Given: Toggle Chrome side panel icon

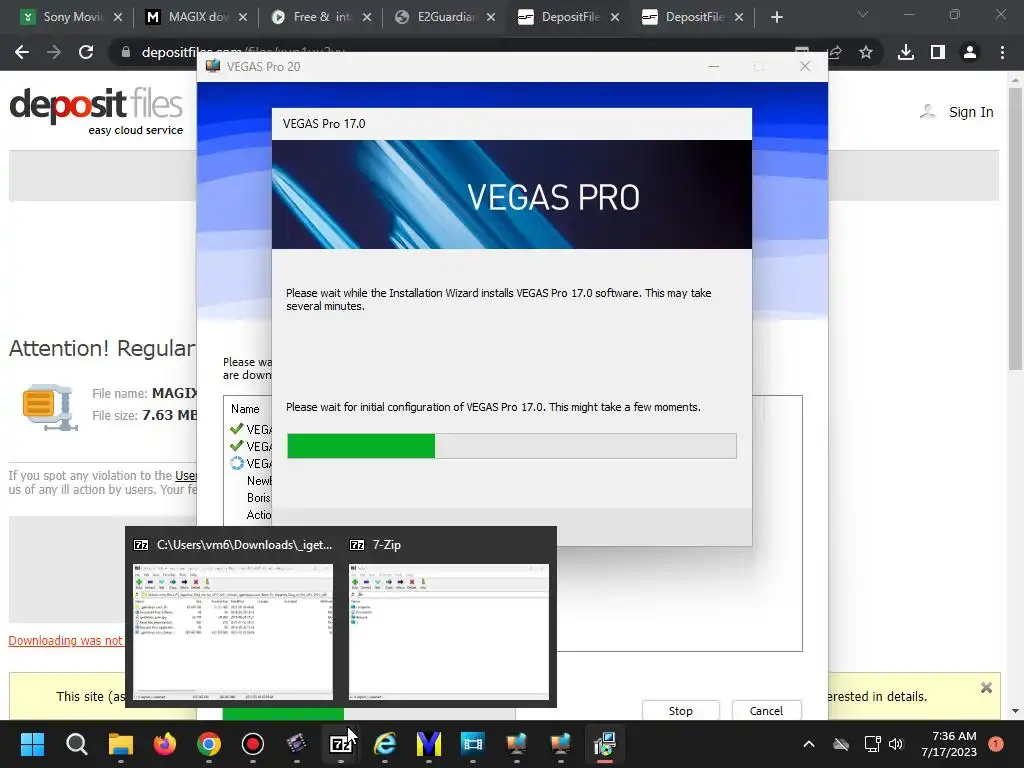Looking at the screenshot, I should click(x=938, y=52).
